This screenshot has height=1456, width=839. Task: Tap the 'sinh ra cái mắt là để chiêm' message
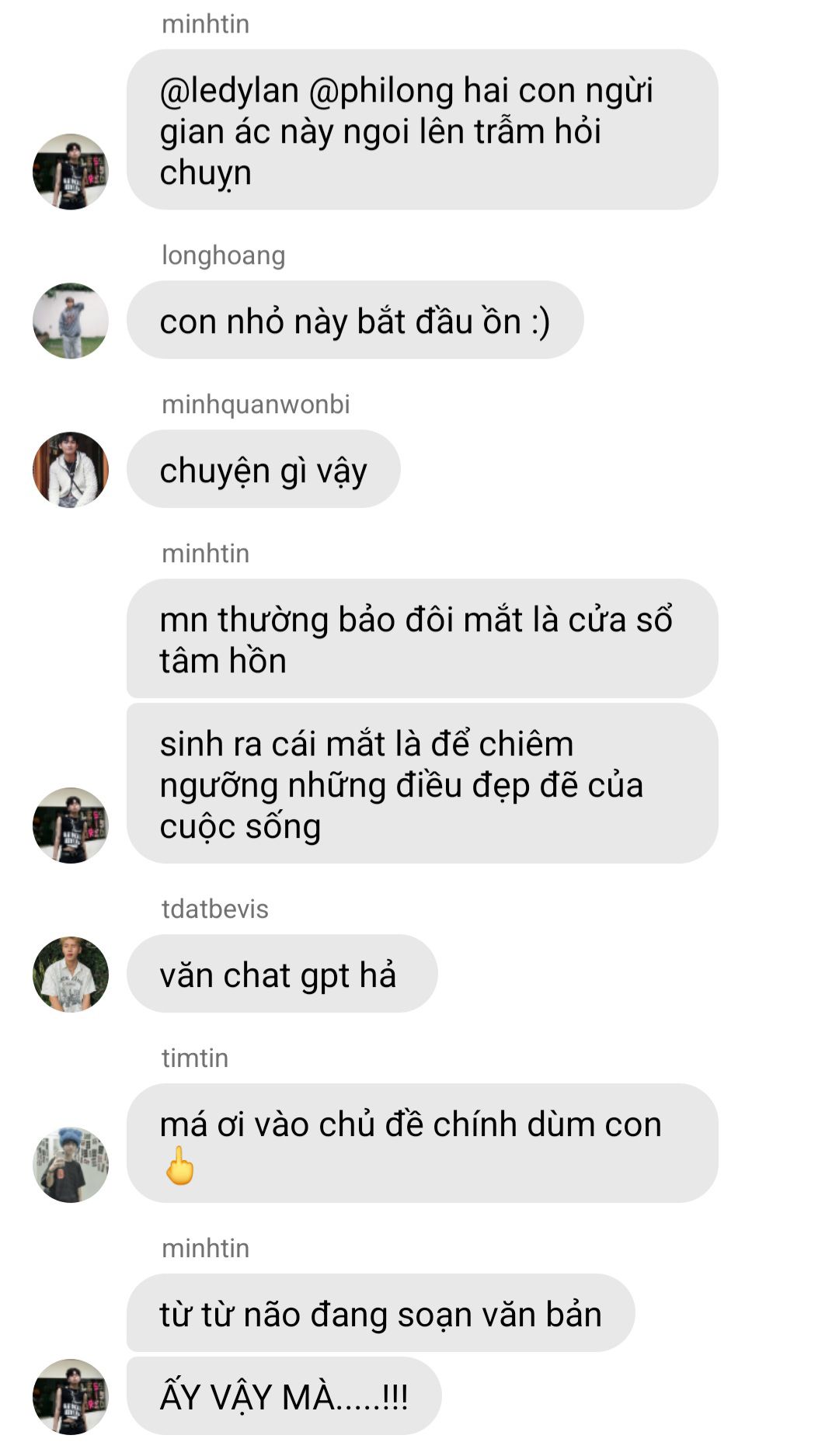(x=422, y=784)
